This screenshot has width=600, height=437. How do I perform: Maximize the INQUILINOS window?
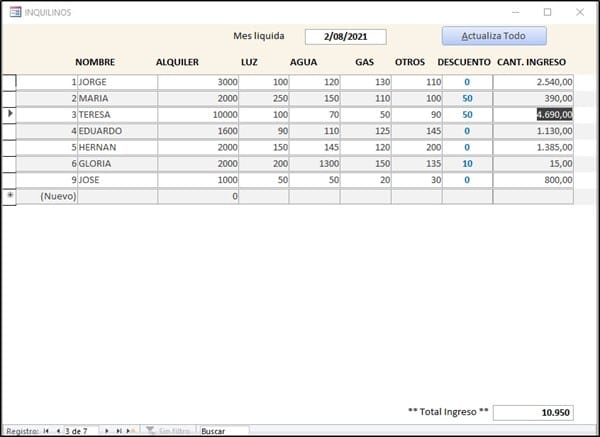click(x=547, y=12)
